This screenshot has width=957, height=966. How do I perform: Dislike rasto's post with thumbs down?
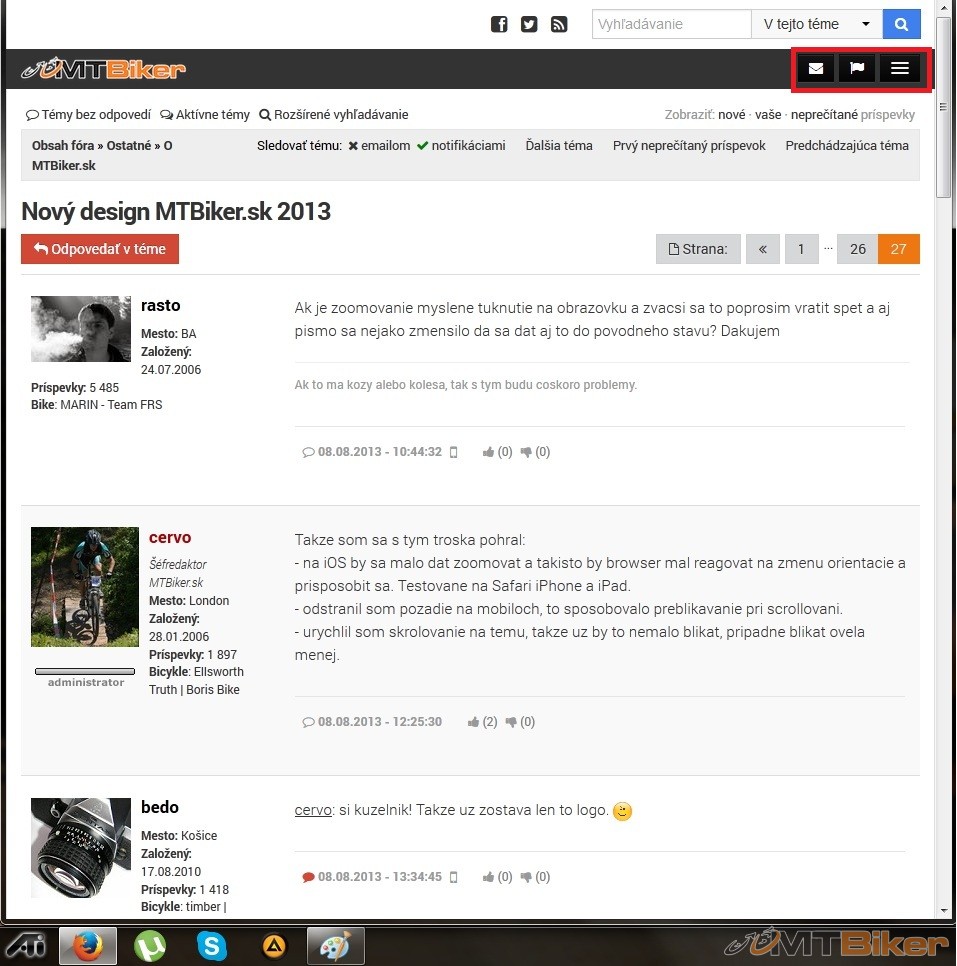click(527, 452)
